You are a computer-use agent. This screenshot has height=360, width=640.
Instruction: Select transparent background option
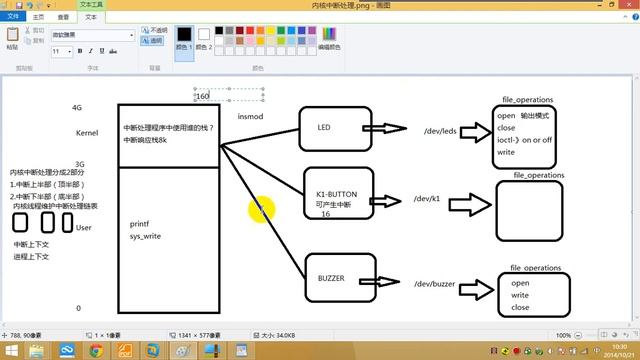[152, 40]
